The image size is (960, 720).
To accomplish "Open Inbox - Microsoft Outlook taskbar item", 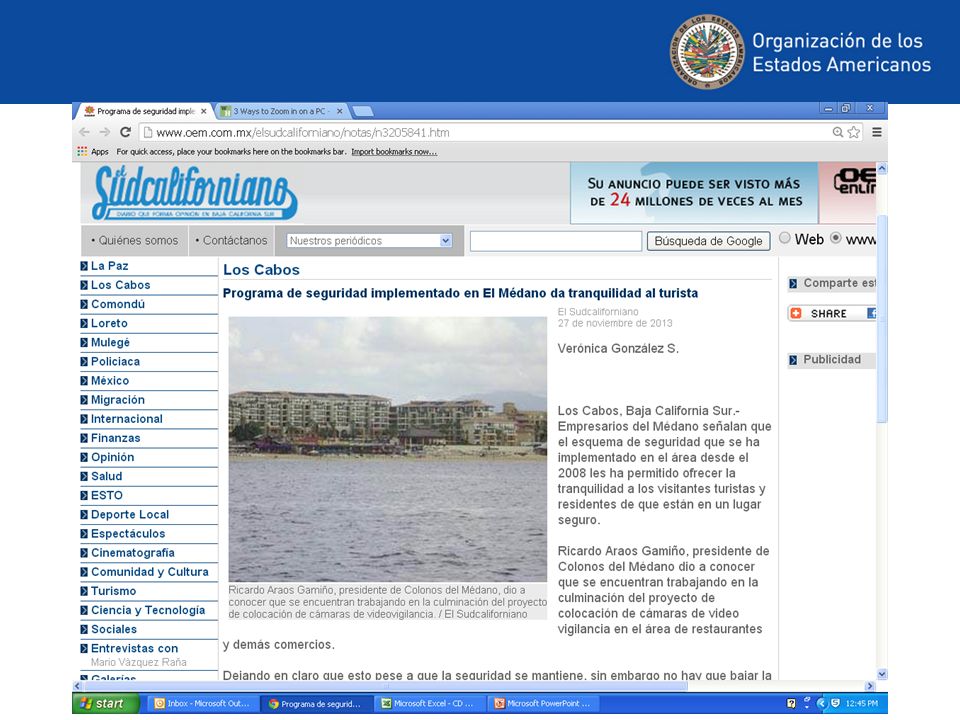I will (x=201, y=703).
